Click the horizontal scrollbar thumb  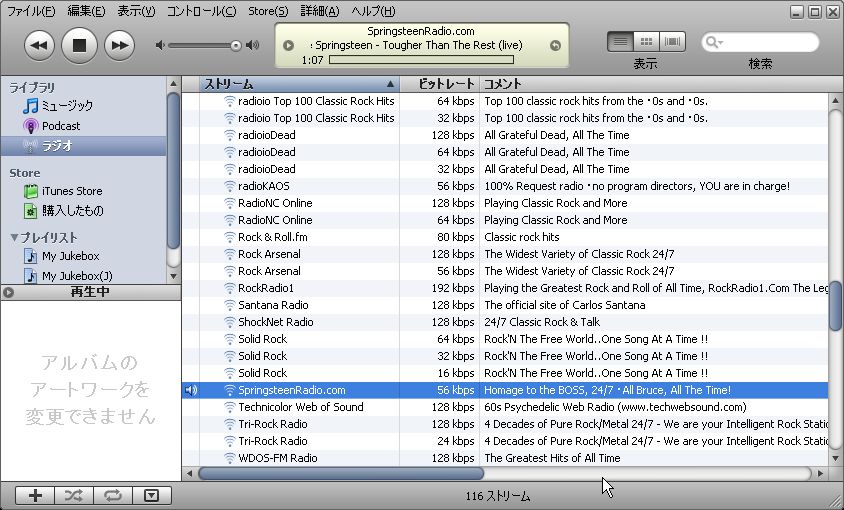341,473
